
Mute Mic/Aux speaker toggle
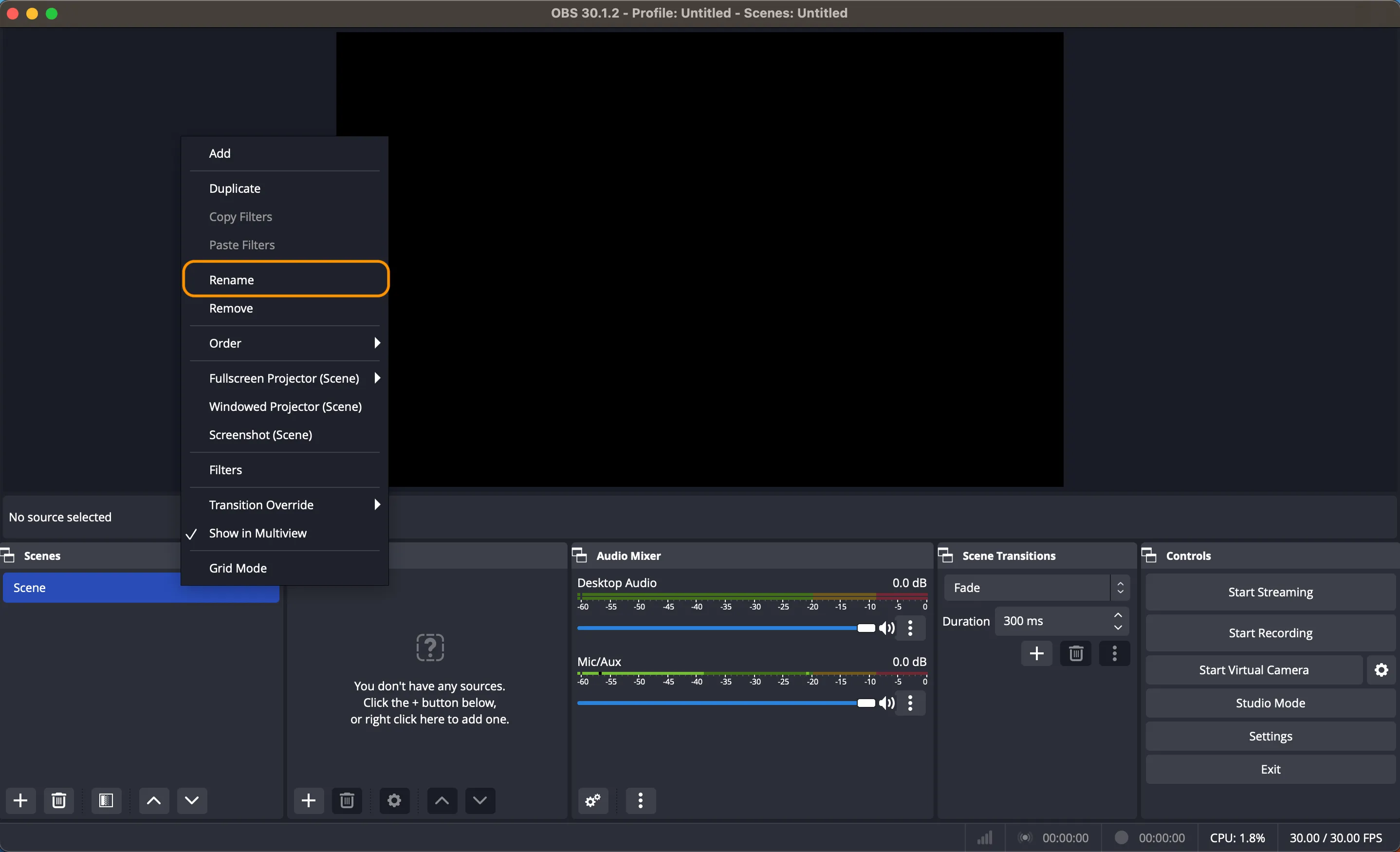(886, 703)
